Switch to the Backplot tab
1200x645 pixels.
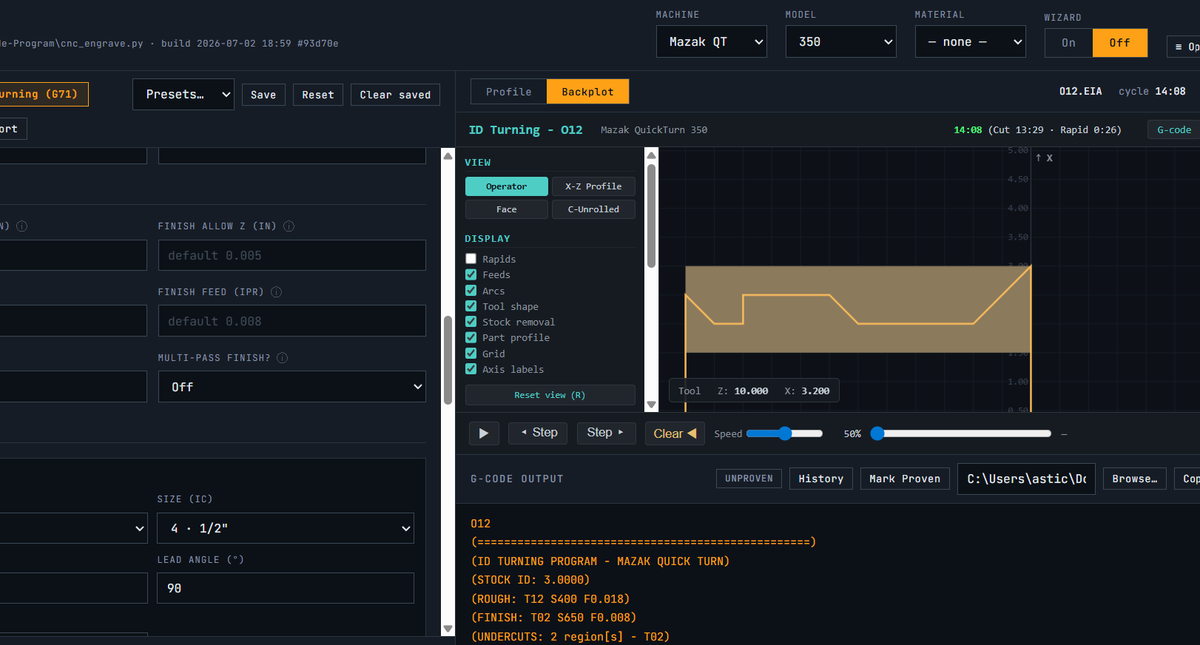click(588, 91)
